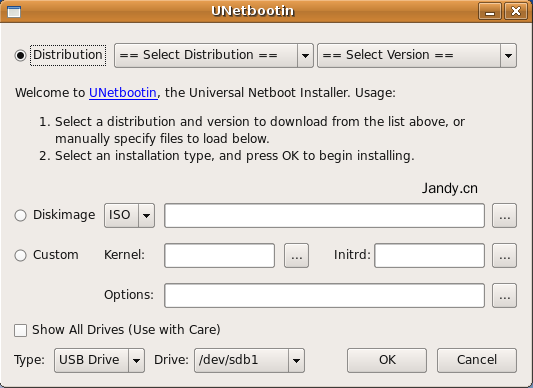Open the Select Version dropdown
The image size is (533, 388).
tap(417, 55)
